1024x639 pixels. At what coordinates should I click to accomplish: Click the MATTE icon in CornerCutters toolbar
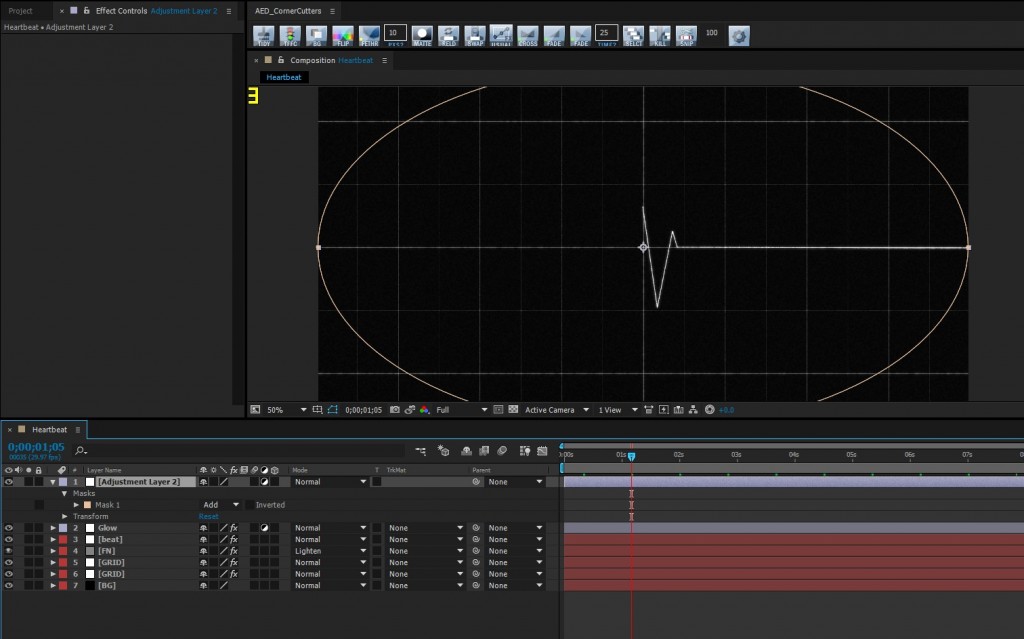click(422, 36)
